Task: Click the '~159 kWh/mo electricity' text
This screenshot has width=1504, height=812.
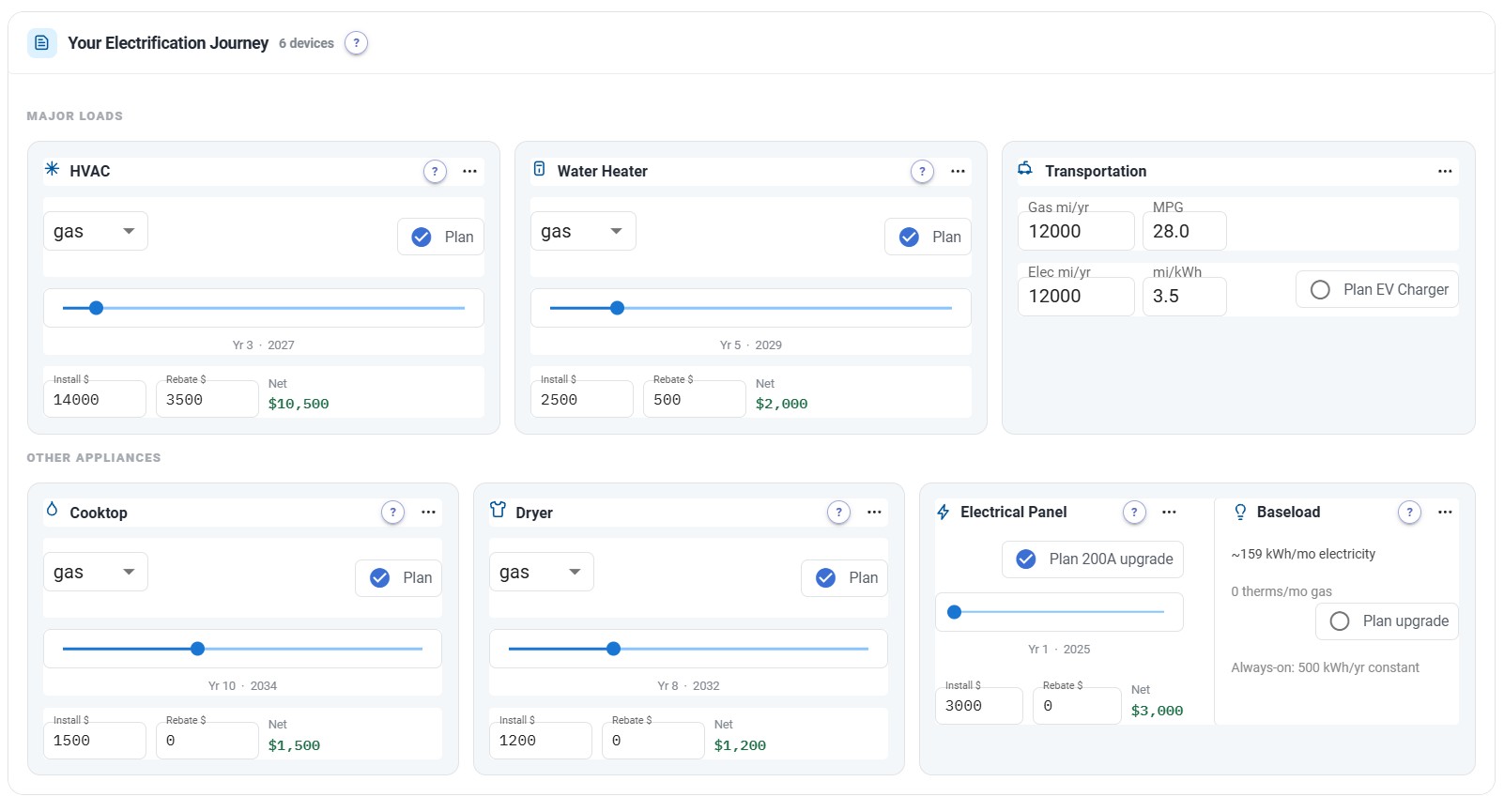Action: pyautogui.click(x=1303, y=554)
